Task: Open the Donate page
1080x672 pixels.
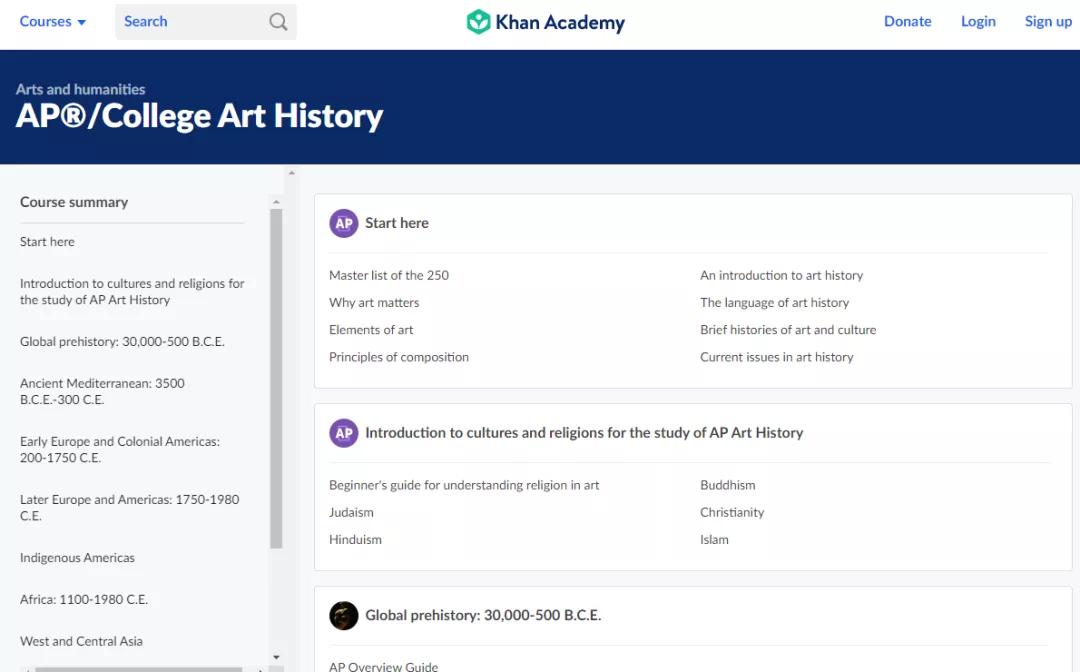Action: click(907, 22)
